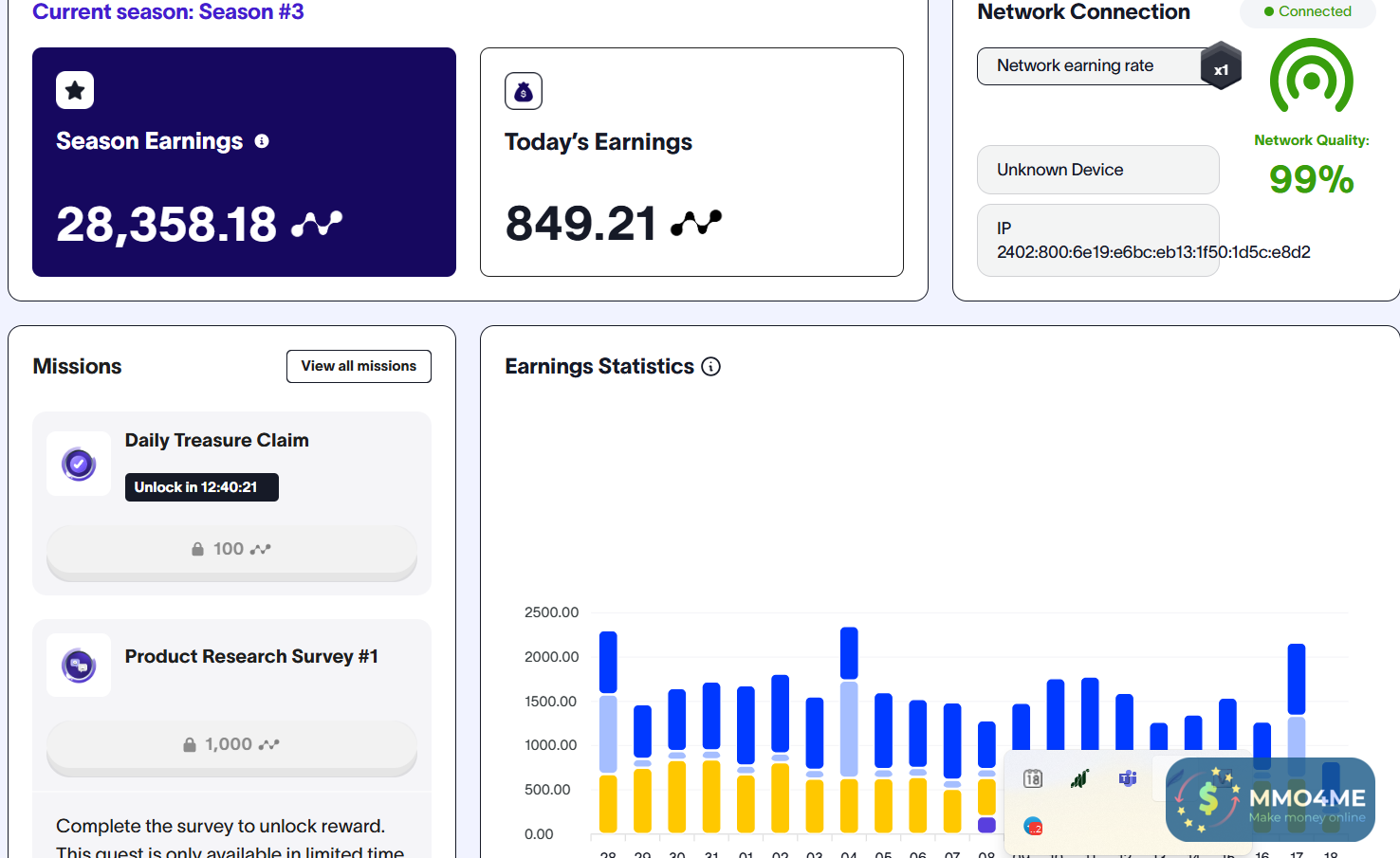Click the star icon on Season Earnings card
The height and width of the screenshot is (858, 1400).
75,90
